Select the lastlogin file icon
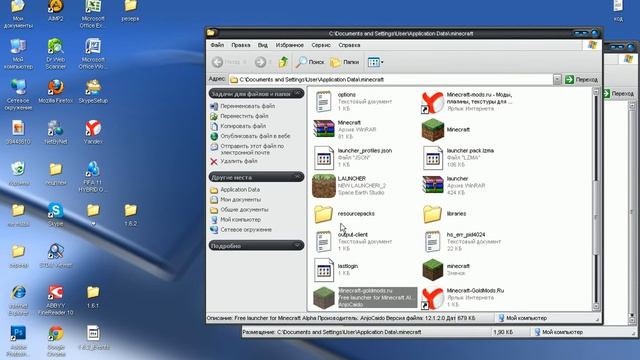The height and width of the screenshot is (360, 640). point(324,270)
